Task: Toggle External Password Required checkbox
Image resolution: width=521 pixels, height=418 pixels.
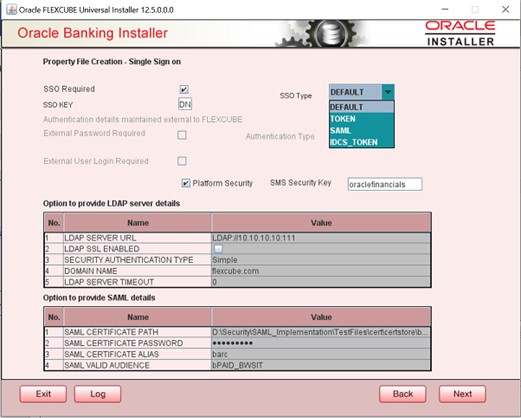Action: point(182,135)
